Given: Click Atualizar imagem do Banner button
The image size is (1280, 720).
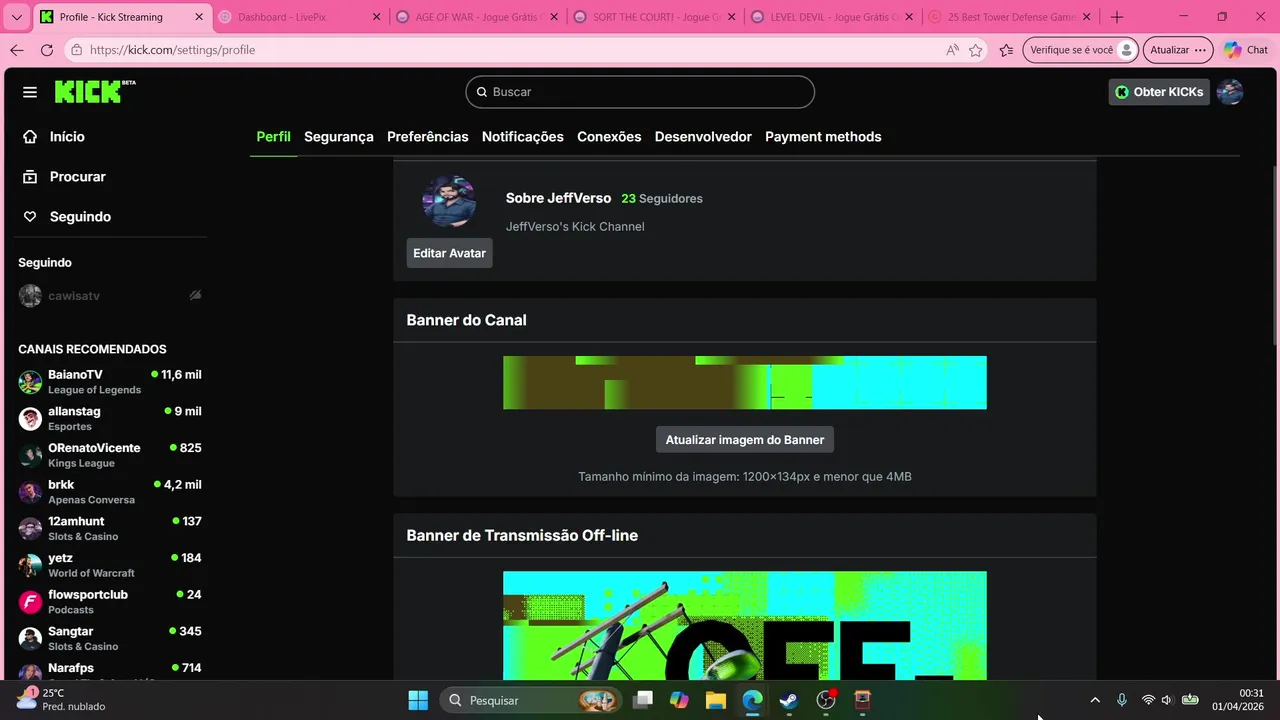Looking at the screenshot, I should click(x=745, y=440).
